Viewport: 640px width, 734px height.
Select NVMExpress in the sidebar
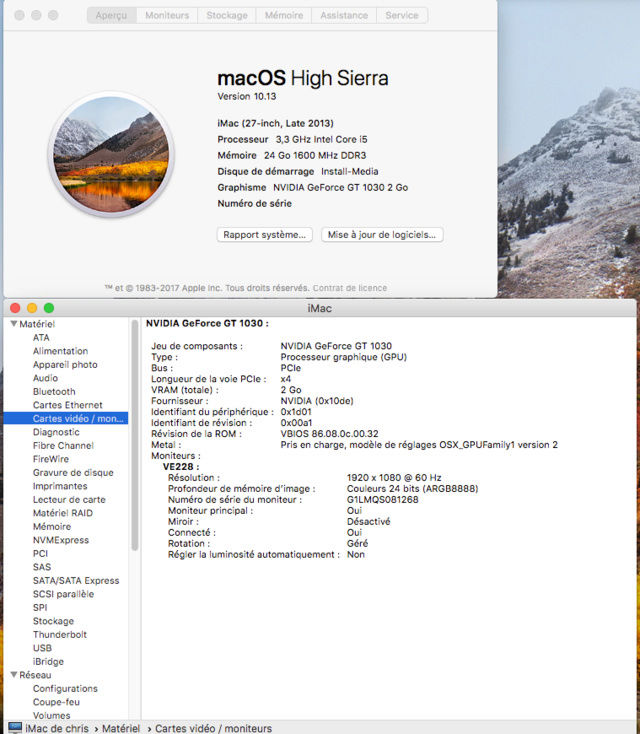[61, 540]
